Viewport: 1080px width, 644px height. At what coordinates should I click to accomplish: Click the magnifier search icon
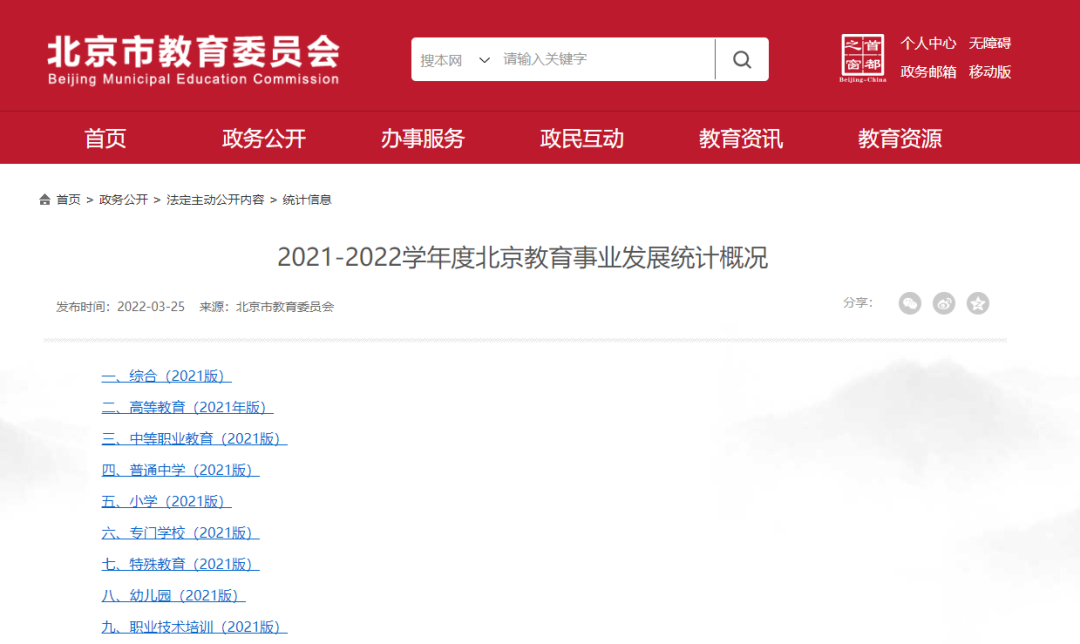tap(742, 60)
